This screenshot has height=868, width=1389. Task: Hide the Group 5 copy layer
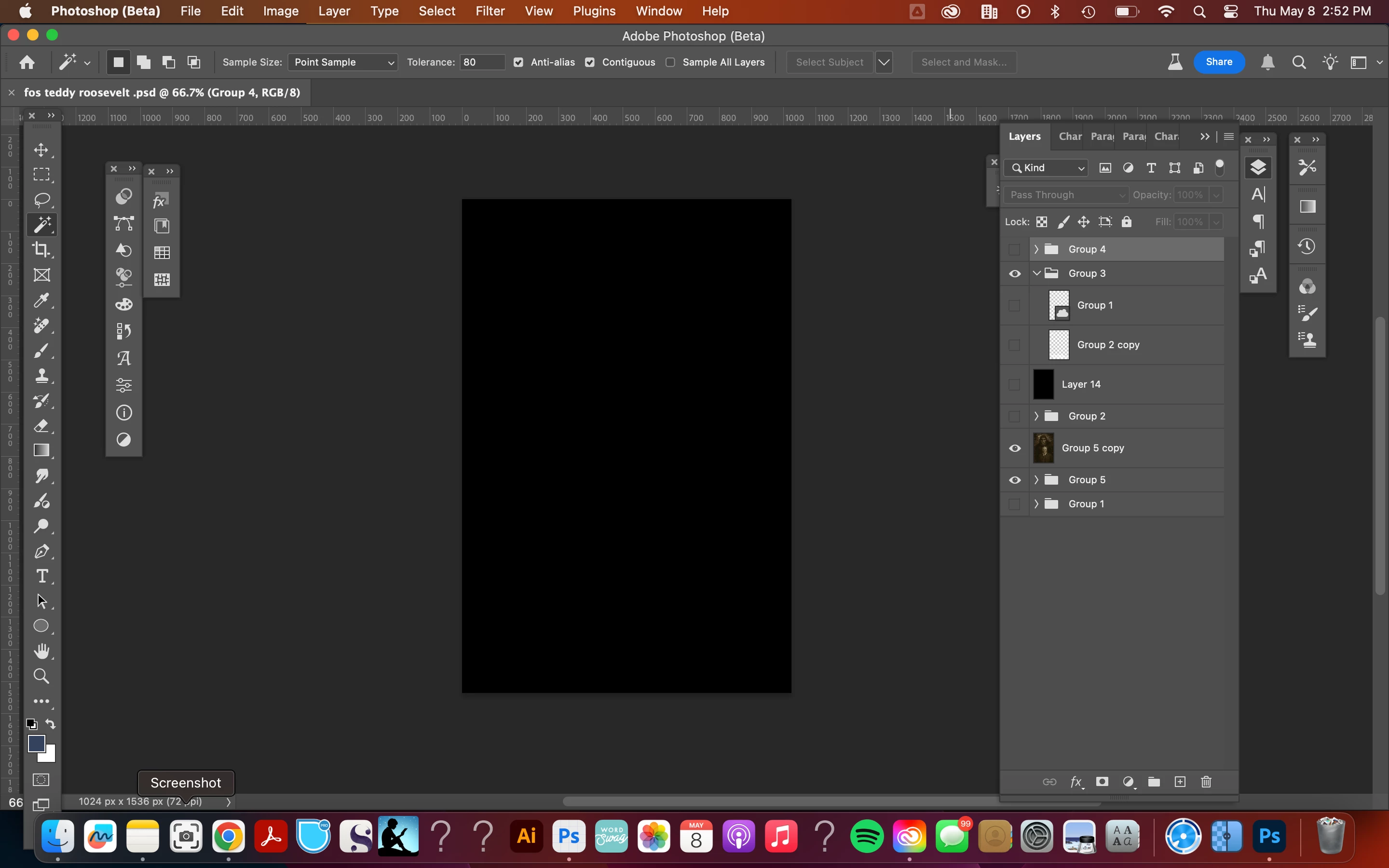click(x=1014, y=448)
